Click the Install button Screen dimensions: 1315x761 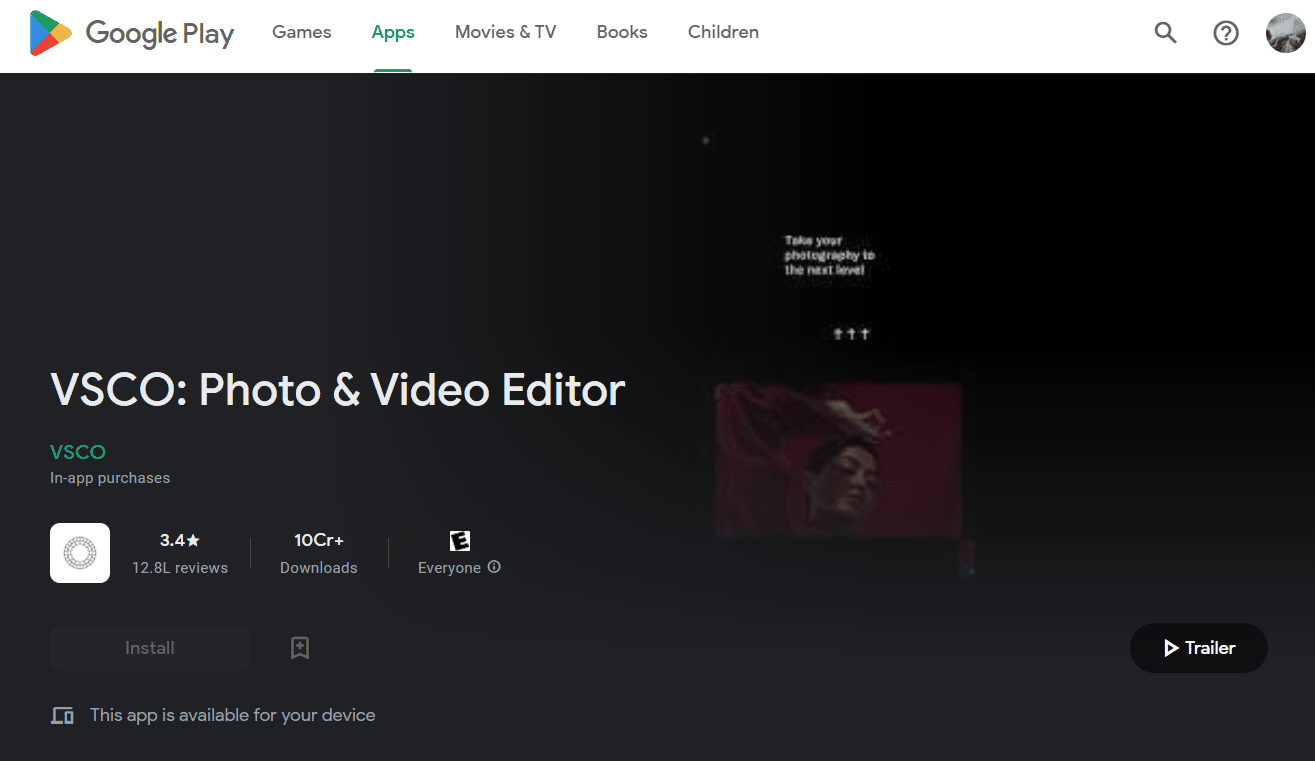(150, 648)
